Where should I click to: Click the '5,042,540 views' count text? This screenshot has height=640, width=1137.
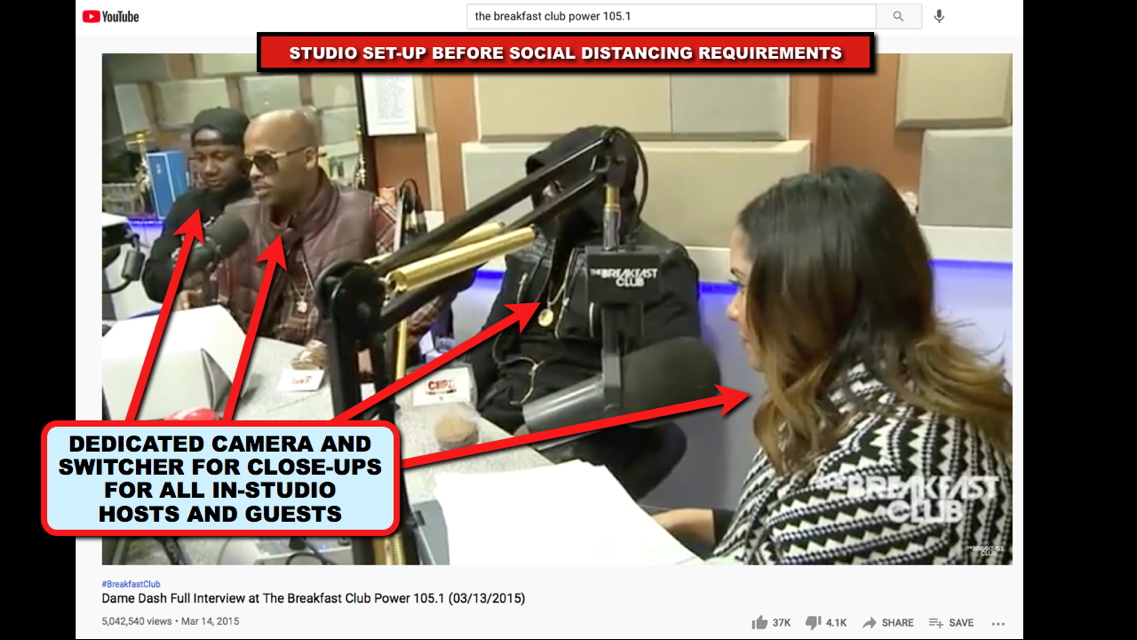pyautogui.click(x=137, y=621)
